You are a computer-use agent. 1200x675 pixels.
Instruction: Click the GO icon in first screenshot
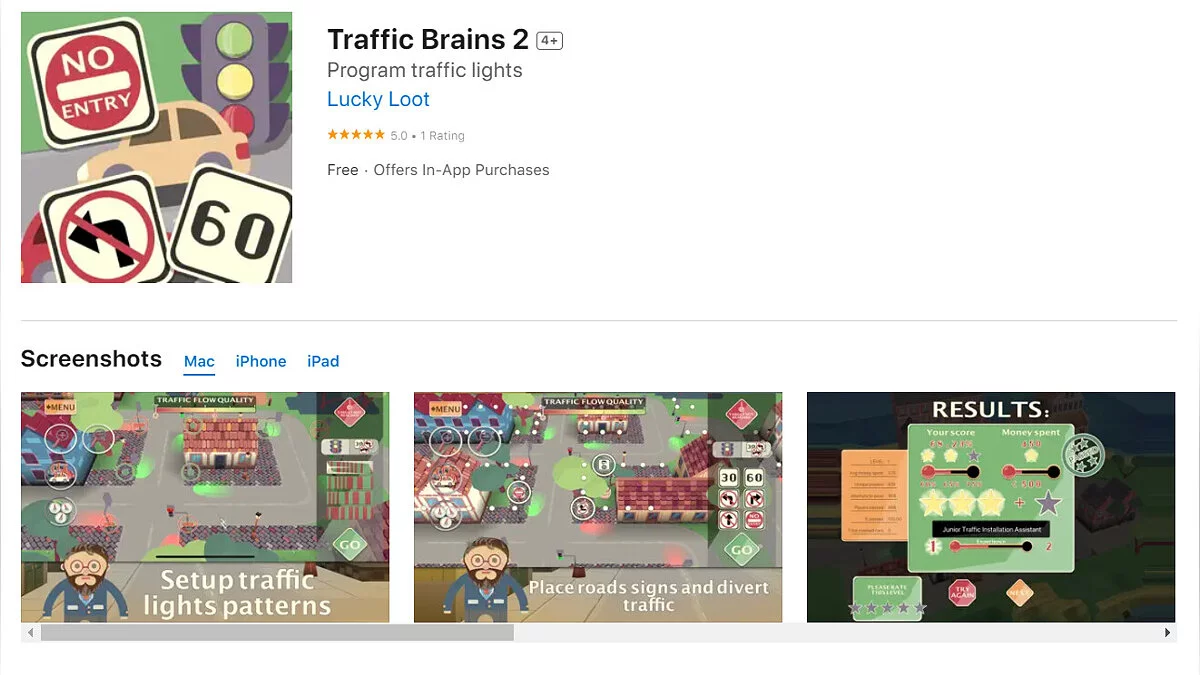(x=349, y=545)
